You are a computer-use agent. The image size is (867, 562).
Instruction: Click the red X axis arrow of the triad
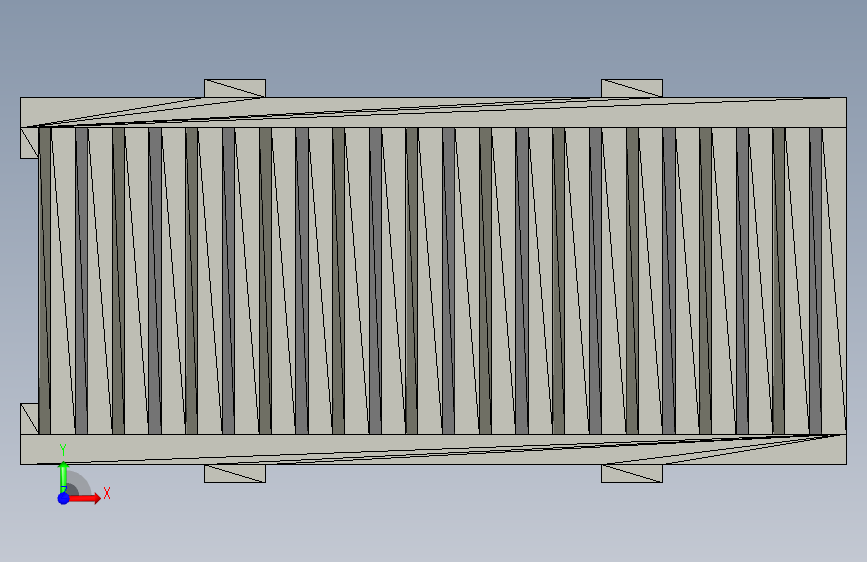click(x=85, y=498)
